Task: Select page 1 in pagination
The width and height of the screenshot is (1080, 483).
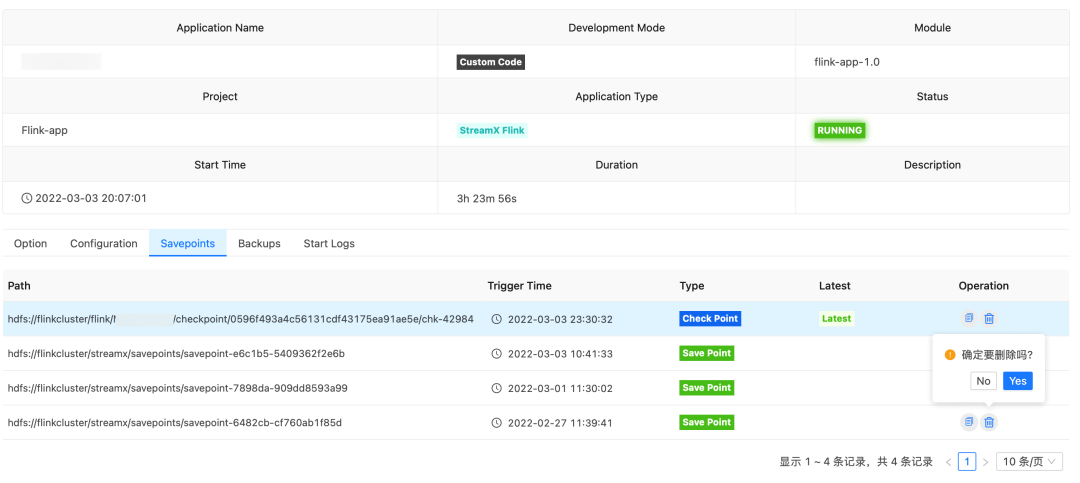Action: pyautogui.click(x=967, y=462)
